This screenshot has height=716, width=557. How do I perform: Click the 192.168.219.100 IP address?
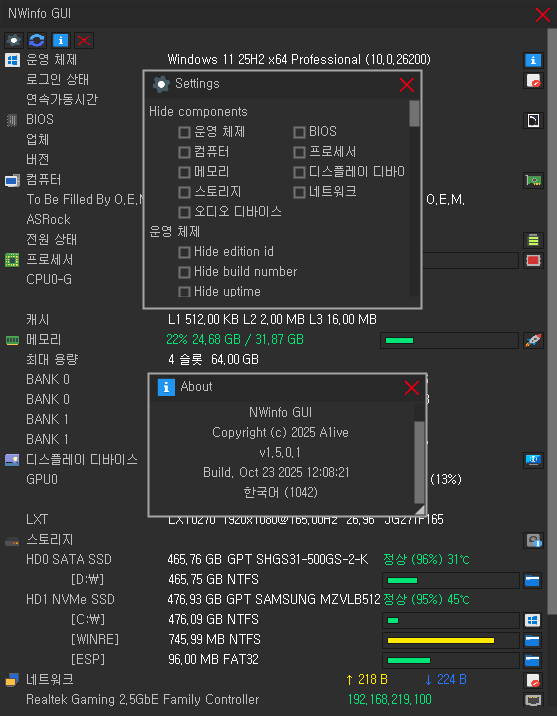389,700
